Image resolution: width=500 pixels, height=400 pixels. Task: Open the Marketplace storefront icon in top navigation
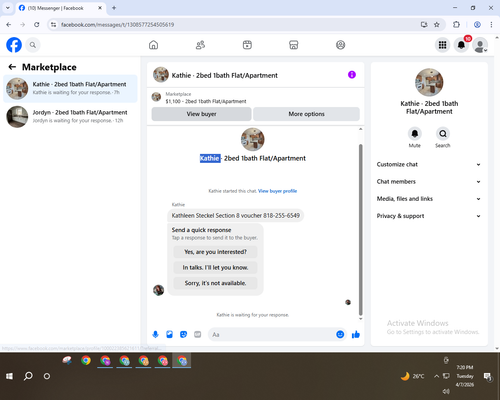(x=294, y=45)
